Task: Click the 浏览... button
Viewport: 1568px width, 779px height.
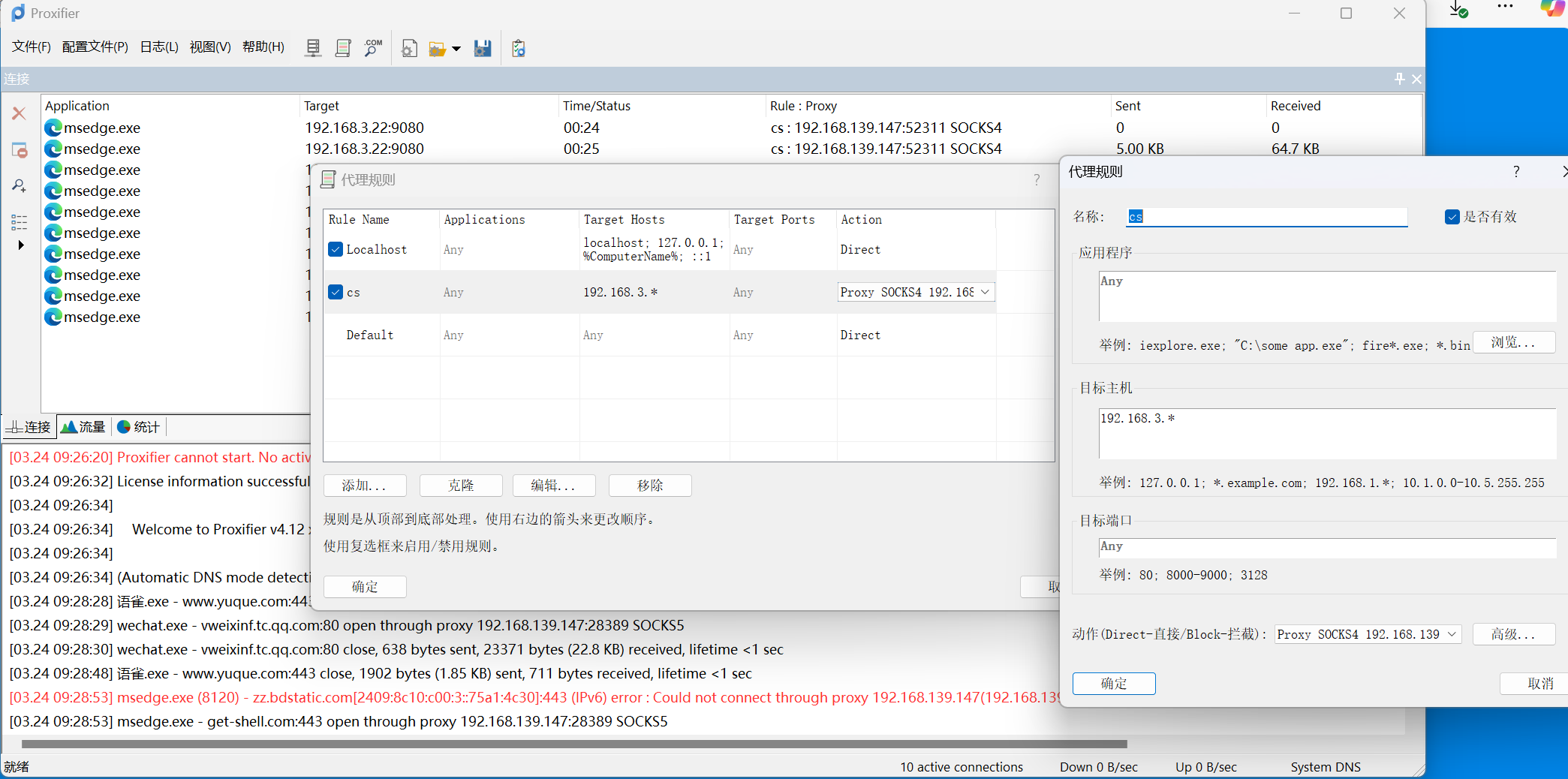Action: (x=1514, y=342)
